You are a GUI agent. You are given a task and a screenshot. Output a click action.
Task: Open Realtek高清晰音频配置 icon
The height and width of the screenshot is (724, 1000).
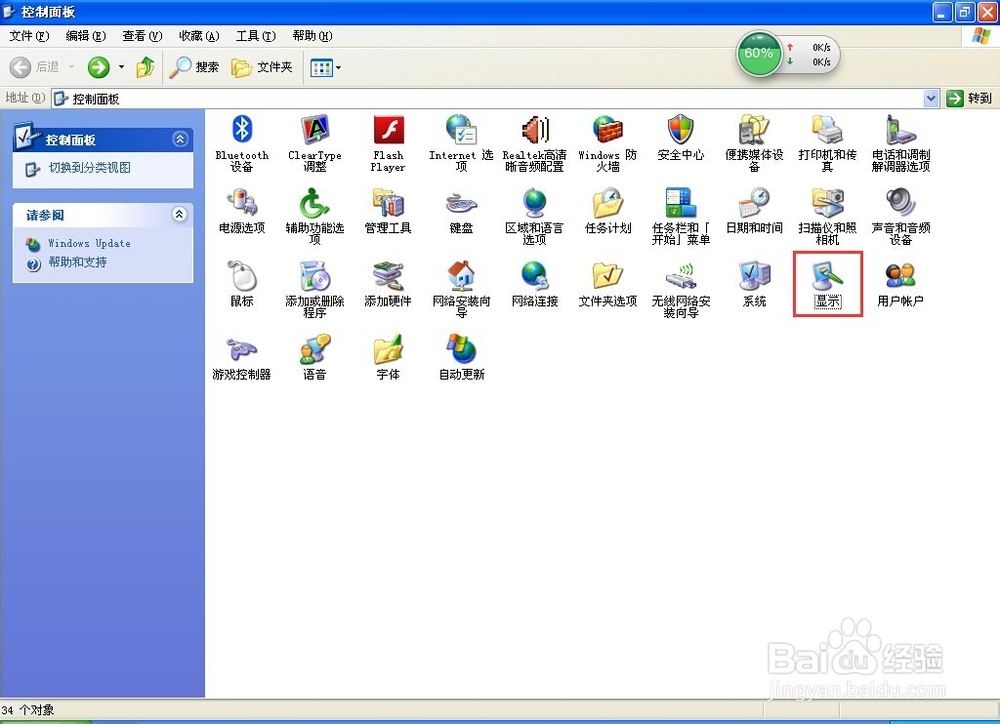534,143
